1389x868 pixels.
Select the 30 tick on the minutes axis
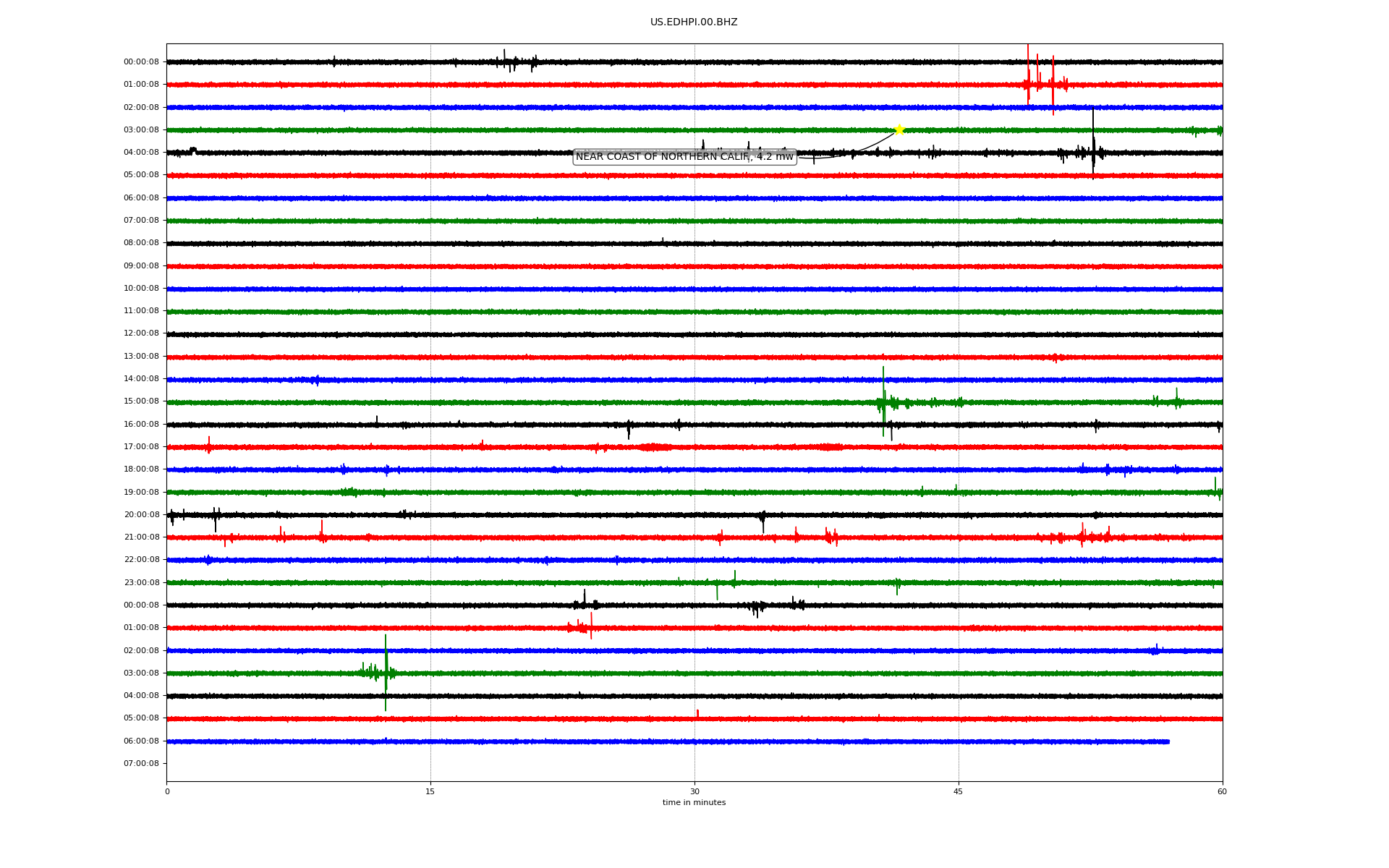[x=694, y=791]
